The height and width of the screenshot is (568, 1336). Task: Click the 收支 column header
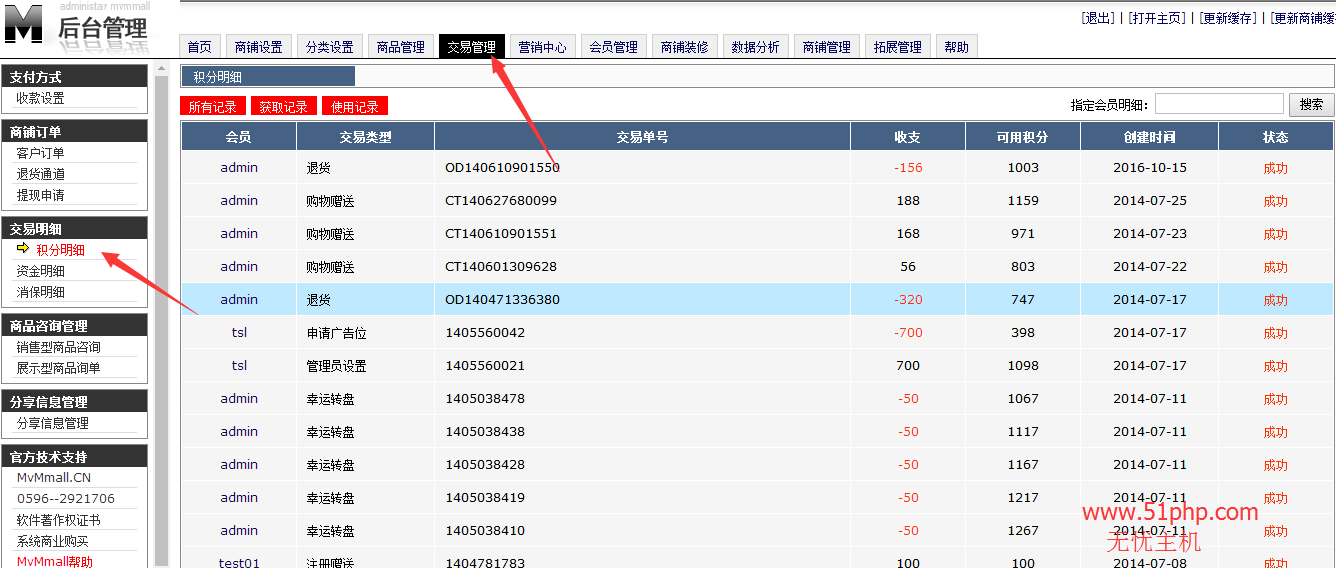908,137
